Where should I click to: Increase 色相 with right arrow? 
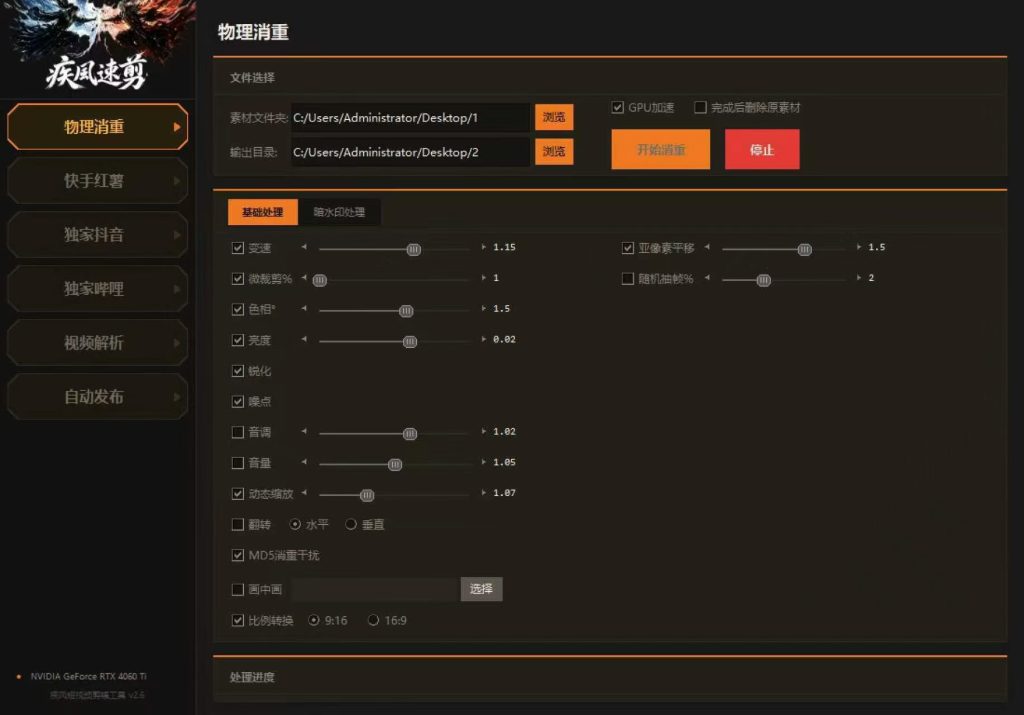pos(483,308)
